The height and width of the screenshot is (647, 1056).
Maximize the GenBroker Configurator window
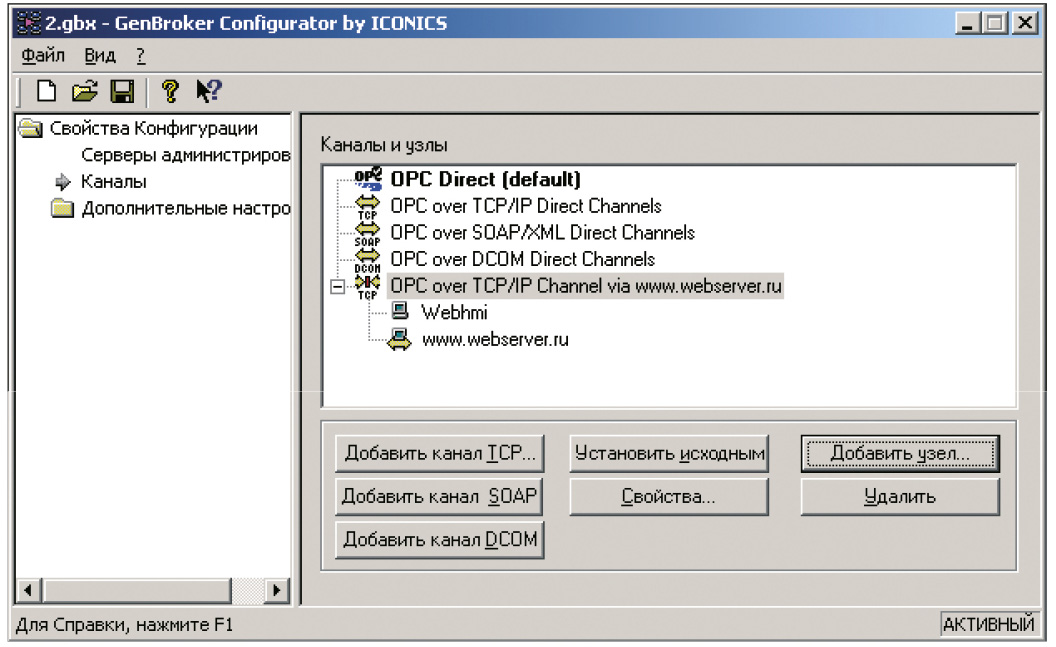point(995,24)
